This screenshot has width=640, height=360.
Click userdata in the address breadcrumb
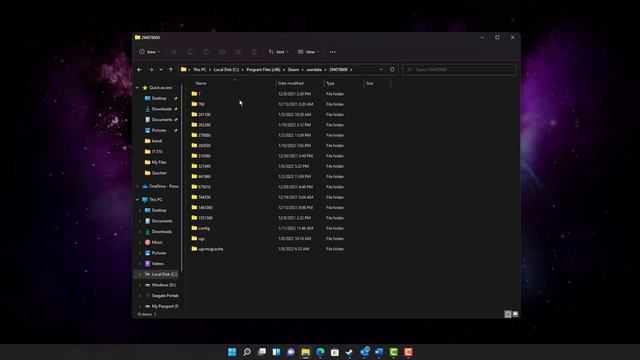tap(314, 70)
